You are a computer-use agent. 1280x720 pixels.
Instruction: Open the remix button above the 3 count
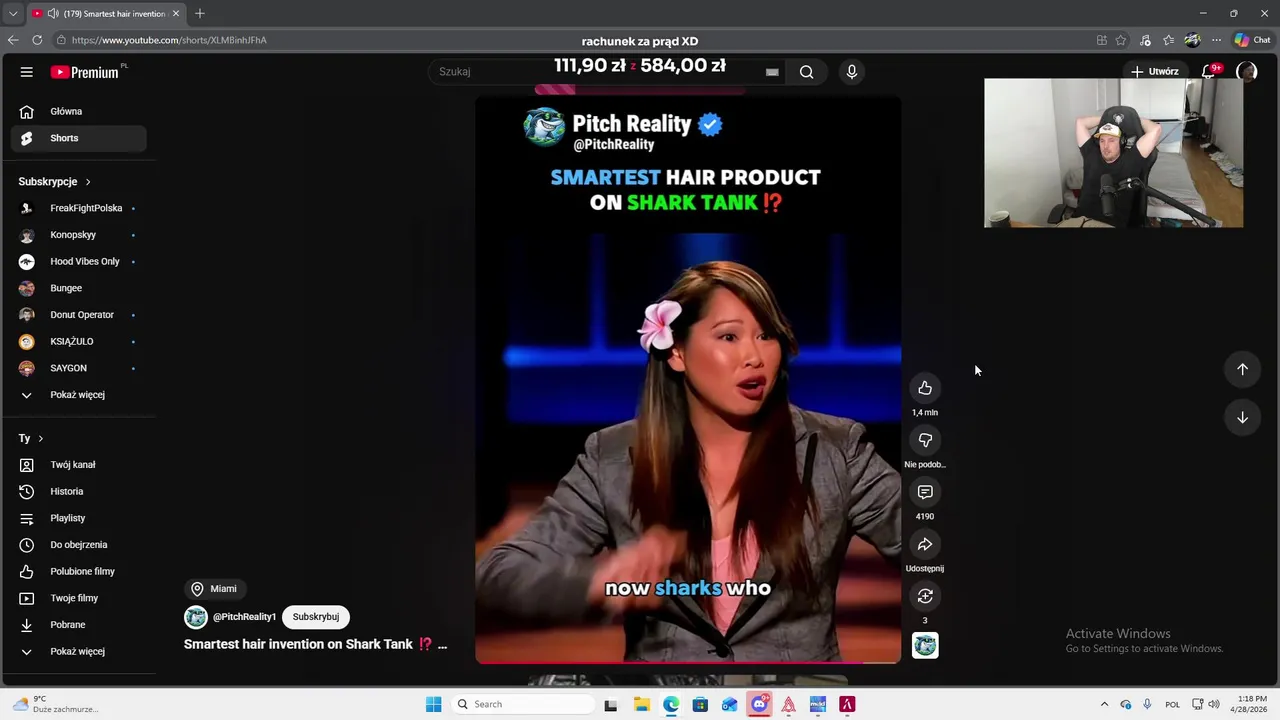point(925,596)
